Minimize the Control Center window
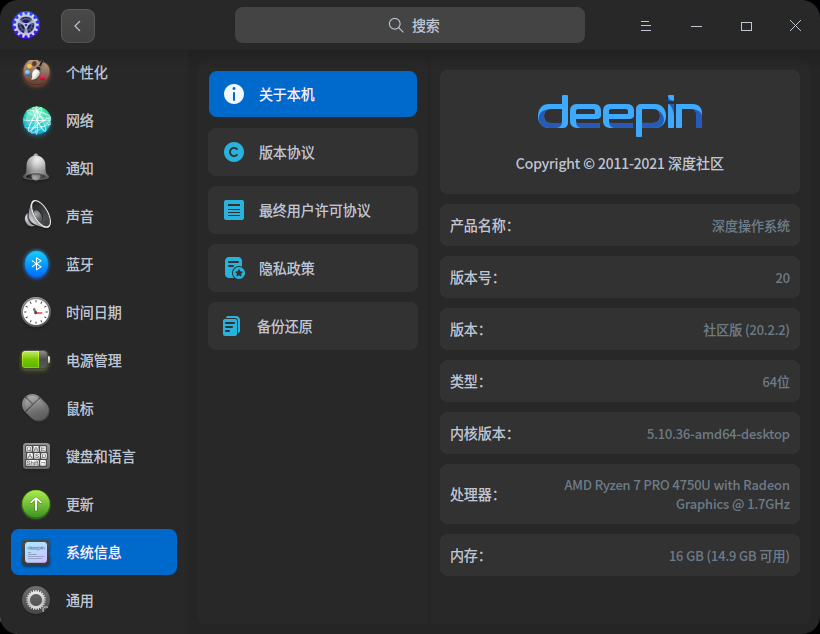This screenshot has height=634, width=820. [x=696, y=26]
